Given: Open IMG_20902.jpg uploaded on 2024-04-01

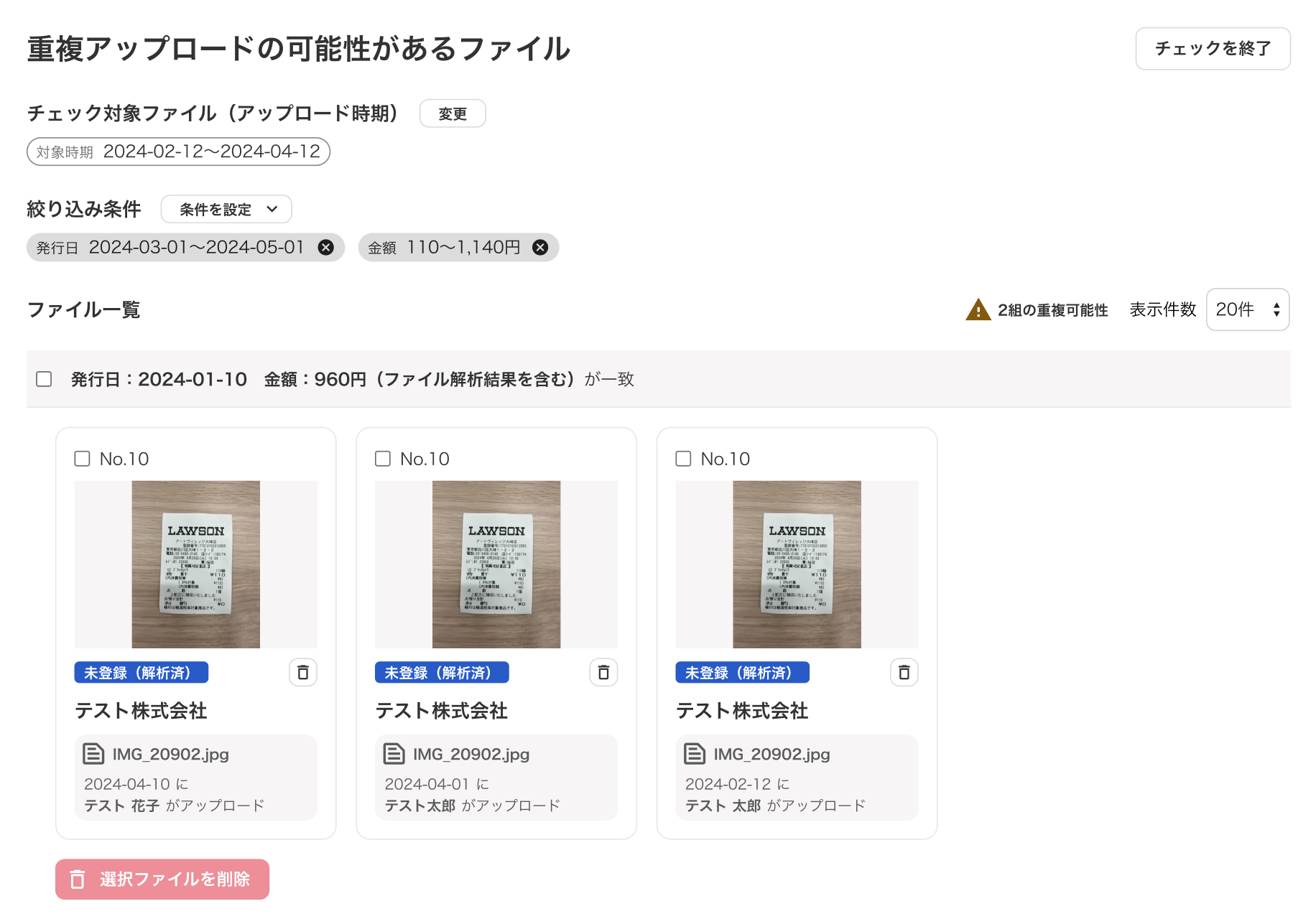Looking at the screenshot, I should coord(471,754).
